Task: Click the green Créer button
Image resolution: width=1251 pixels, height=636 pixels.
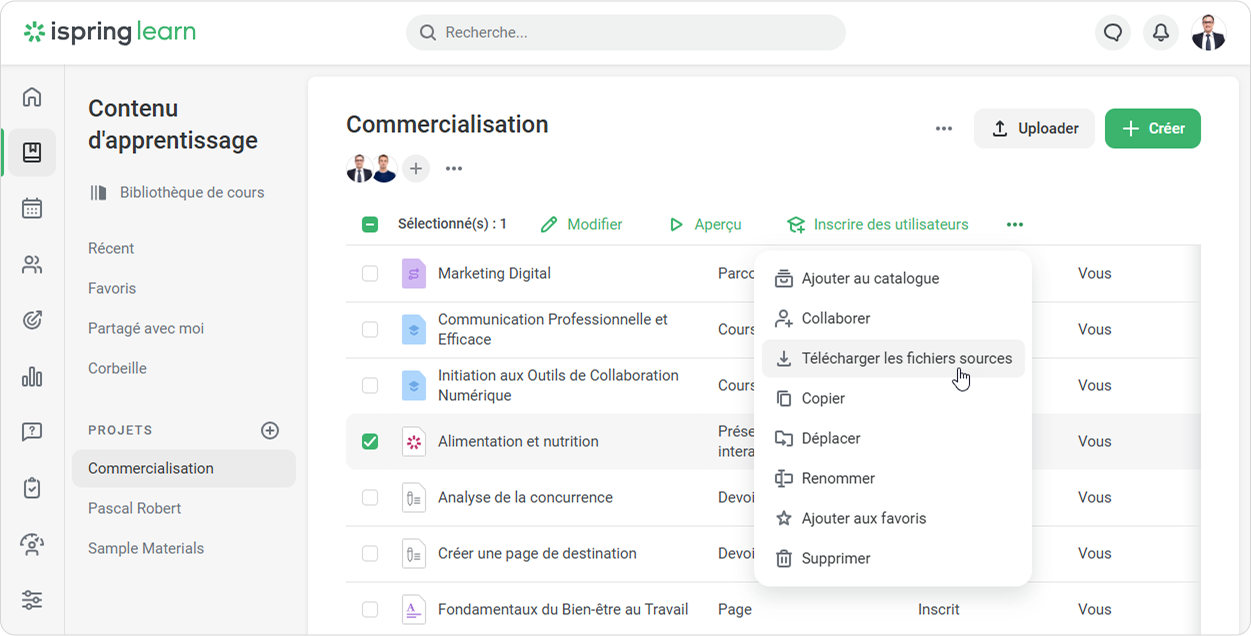Action: [x=1152, y=129]
